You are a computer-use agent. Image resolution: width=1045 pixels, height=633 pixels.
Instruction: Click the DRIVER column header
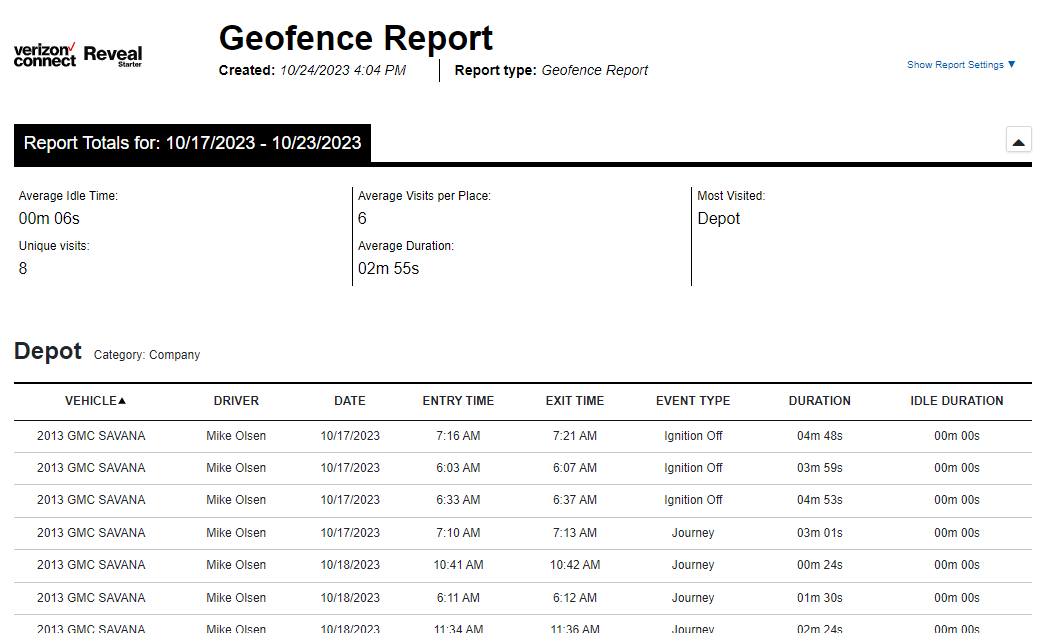coord(236,401)
